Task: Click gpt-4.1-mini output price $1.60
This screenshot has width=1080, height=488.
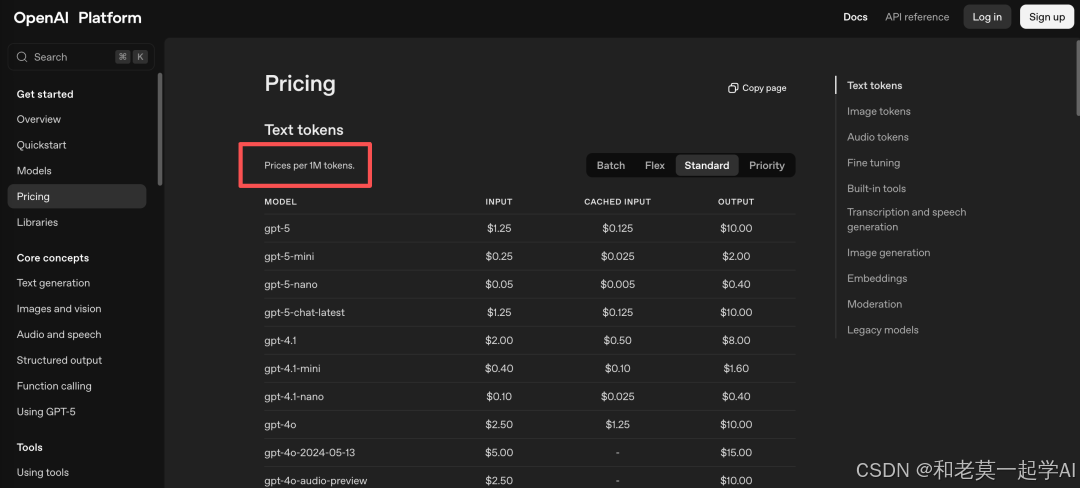Action: [x=736, y=369]
